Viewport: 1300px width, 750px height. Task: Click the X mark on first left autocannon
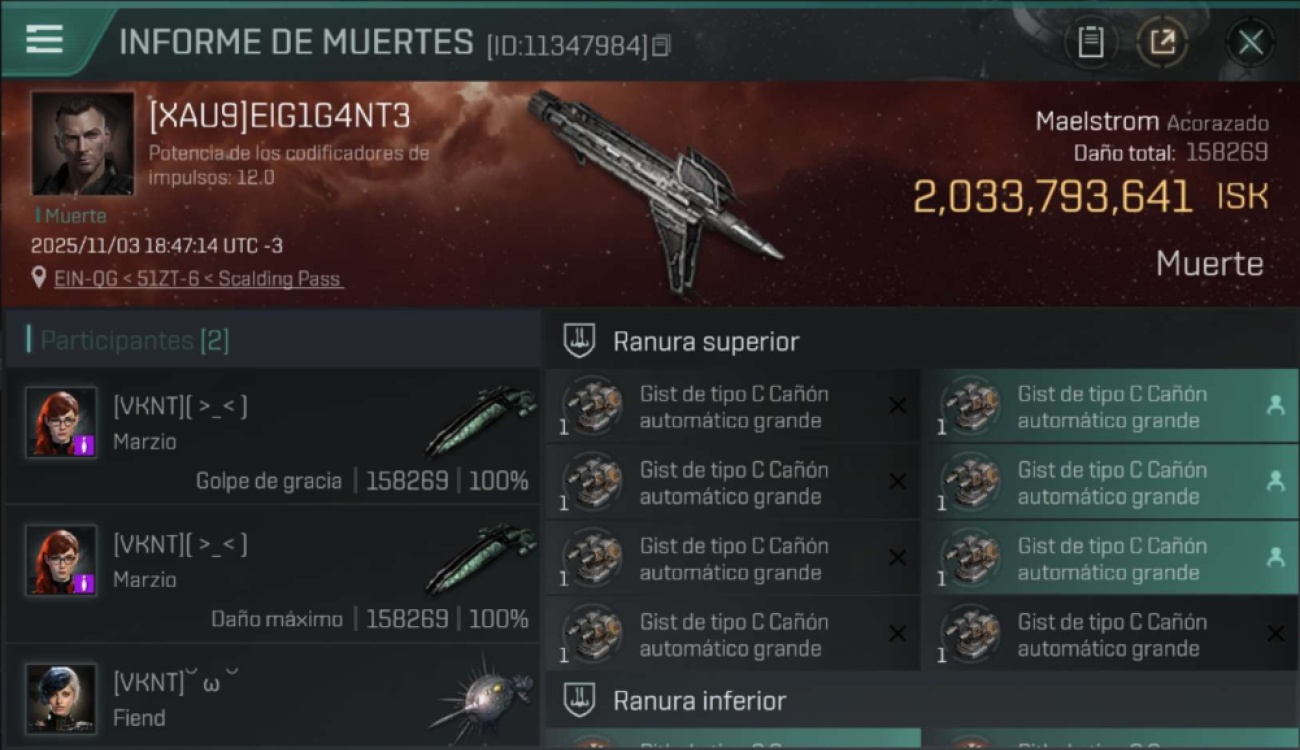[x=898, y=405]
